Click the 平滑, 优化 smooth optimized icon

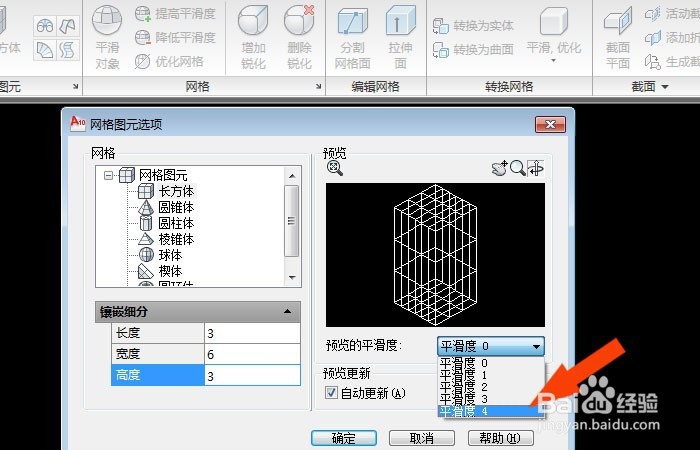coord(554,21)
